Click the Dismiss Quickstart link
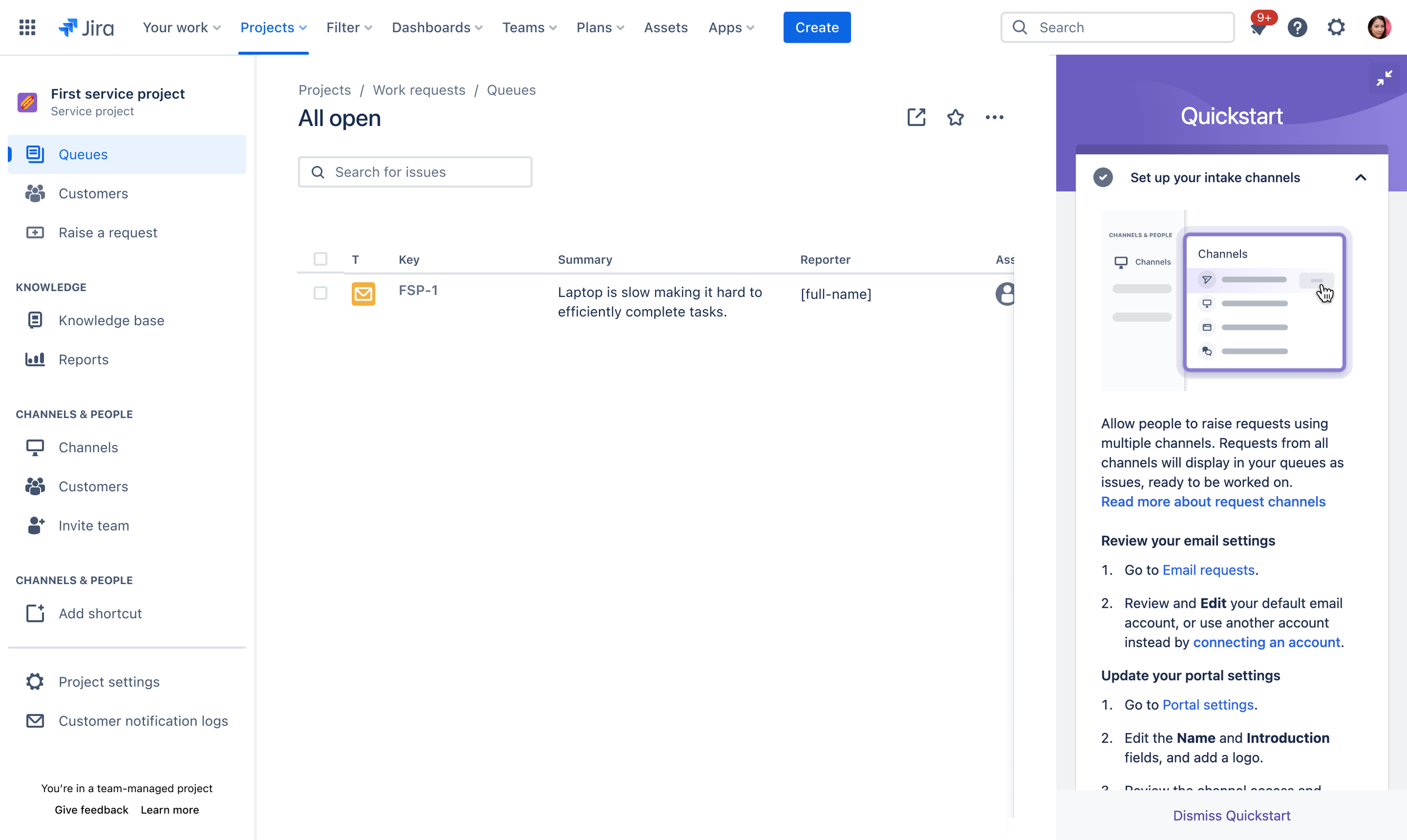 pos(1231,815)
